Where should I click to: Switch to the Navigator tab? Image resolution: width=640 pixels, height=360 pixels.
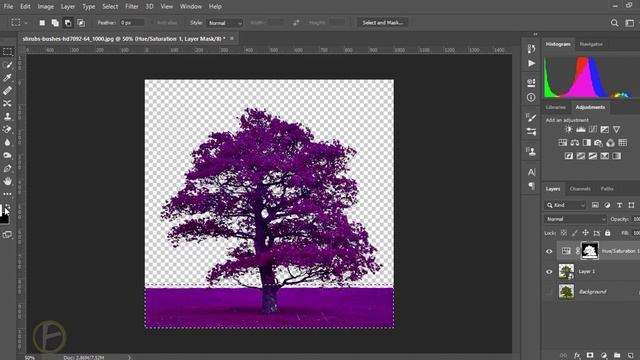point(591,44)
